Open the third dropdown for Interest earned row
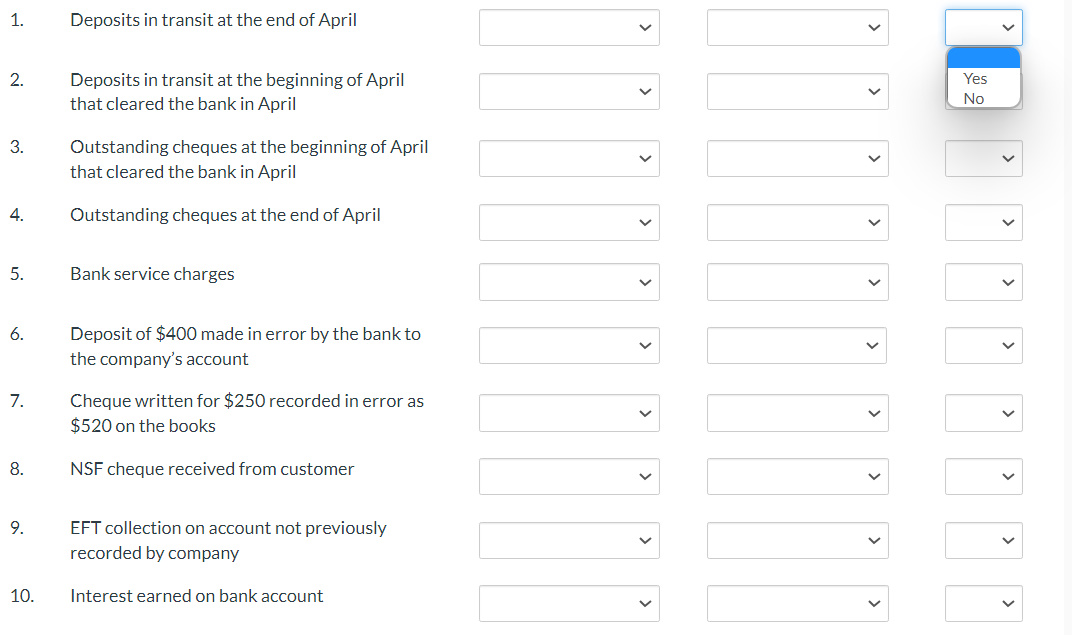 point(983,603)
